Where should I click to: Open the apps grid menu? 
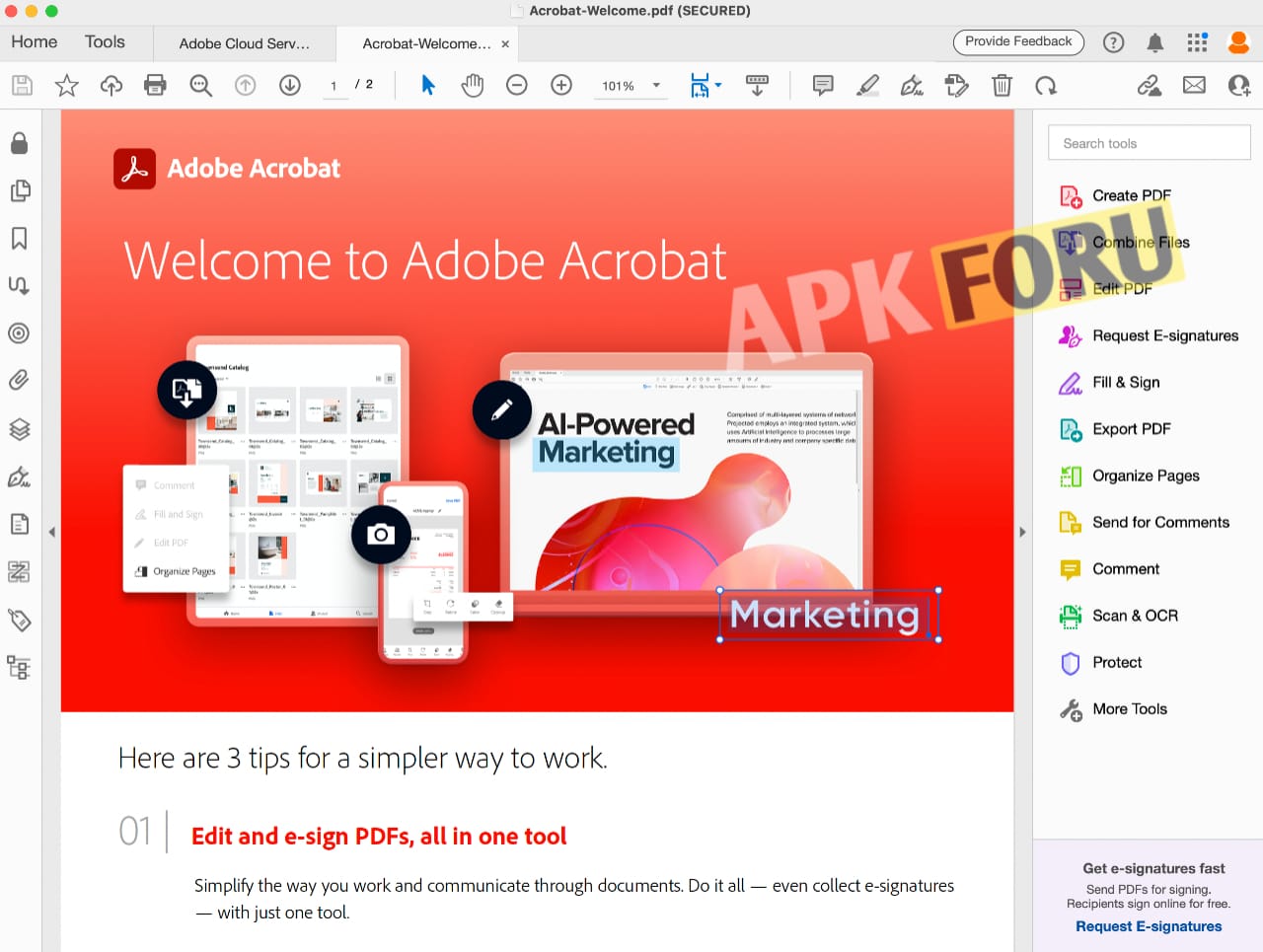coord(1197,42)
